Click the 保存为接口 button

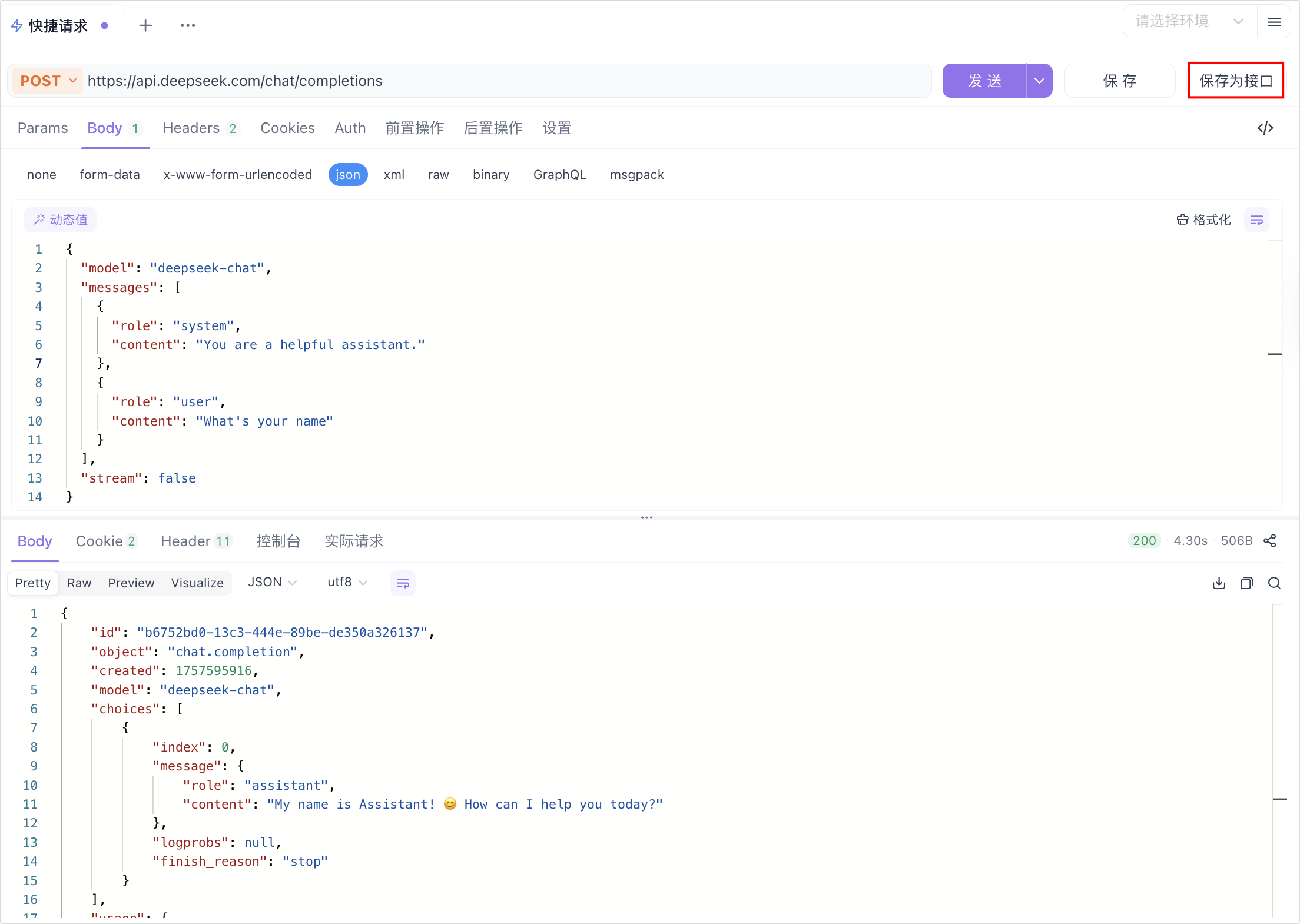1235,81
